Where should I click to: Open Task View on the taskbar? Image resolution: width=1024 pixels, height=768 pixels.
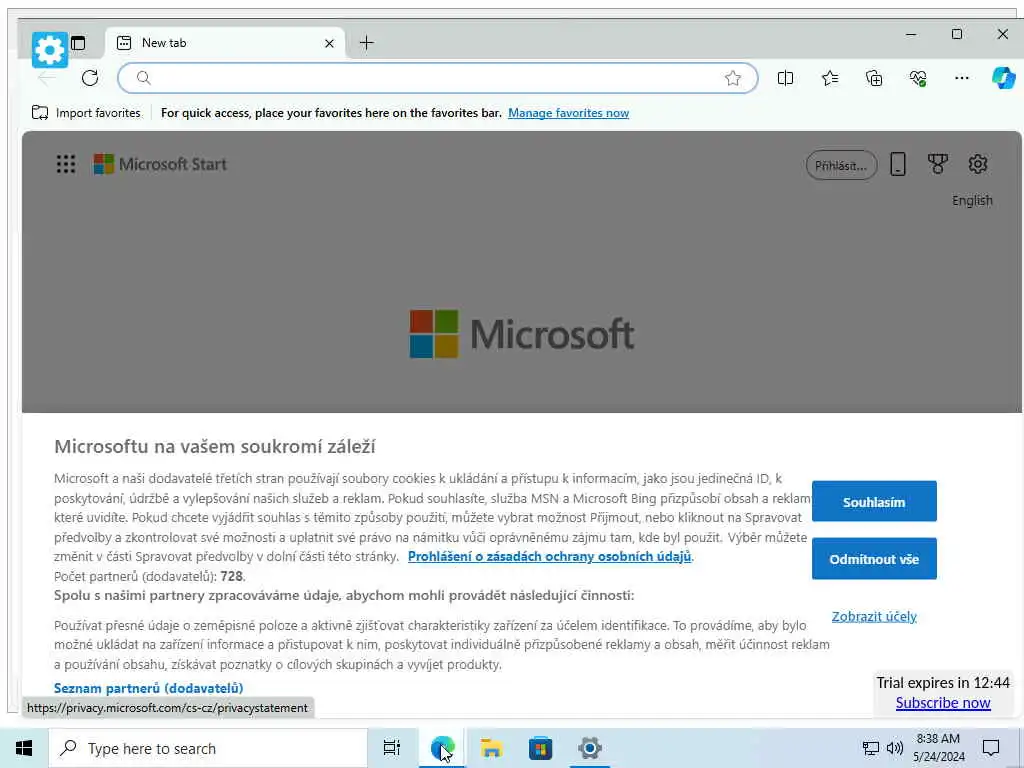pyautogui.click(x=392, y=748)
